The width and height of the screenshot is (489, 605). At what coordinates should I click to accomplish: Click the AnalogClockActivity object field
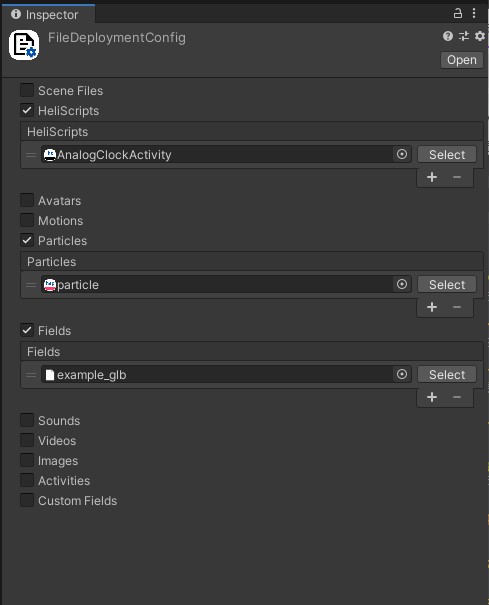[226, 155]
